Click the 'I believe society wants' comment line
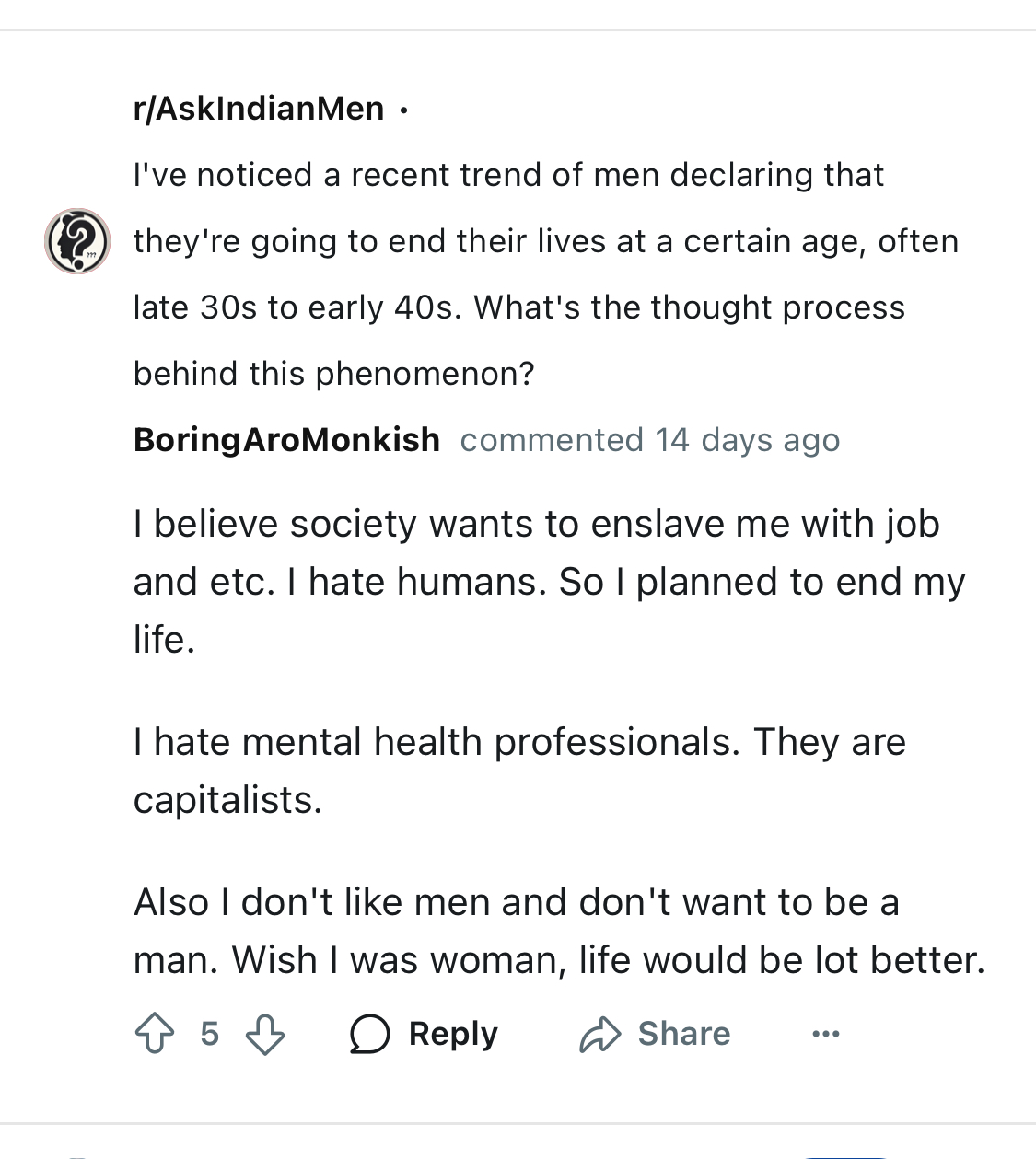Viewport: 1036px width, 1159px height. [537, 524]
